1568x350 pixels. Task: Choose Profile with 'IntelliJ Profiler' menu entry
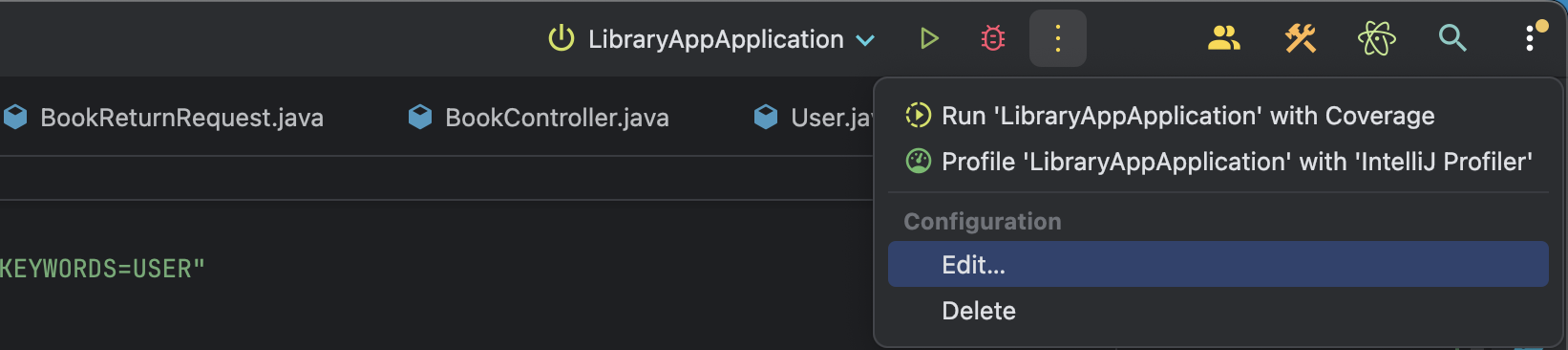coord(1218,162)
